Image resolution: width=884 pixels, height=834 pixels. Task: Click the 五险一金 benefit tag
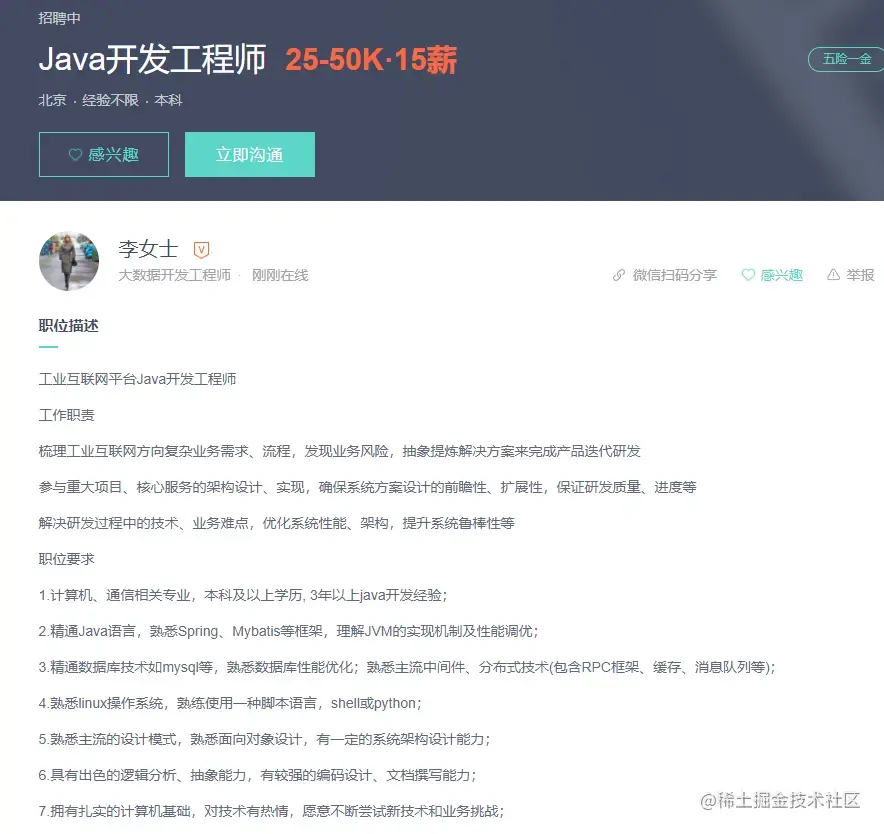click(x=846, y=59)
